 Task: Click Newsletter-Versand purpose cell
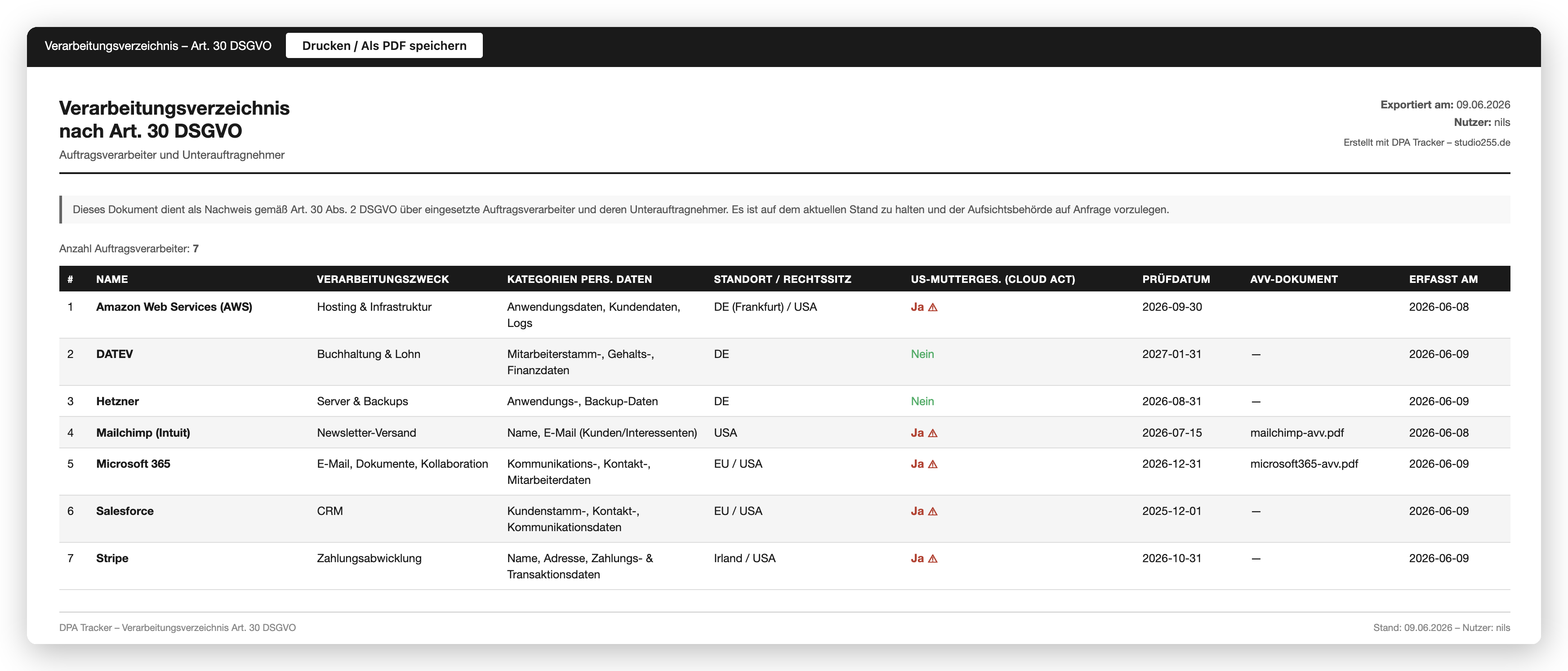(366, 432)
